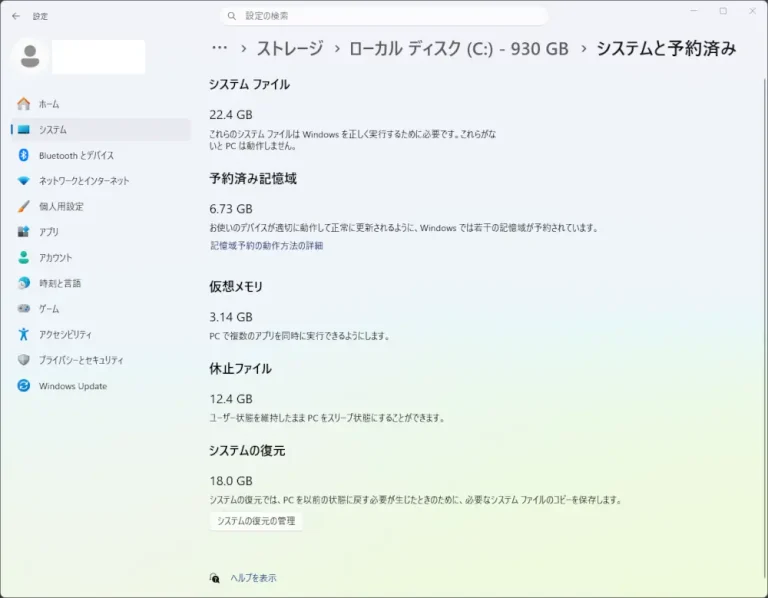Viewport: 768px width, 598px height.
Task: Click the システム ファイル heading
Action: click(x=249, y=84)
